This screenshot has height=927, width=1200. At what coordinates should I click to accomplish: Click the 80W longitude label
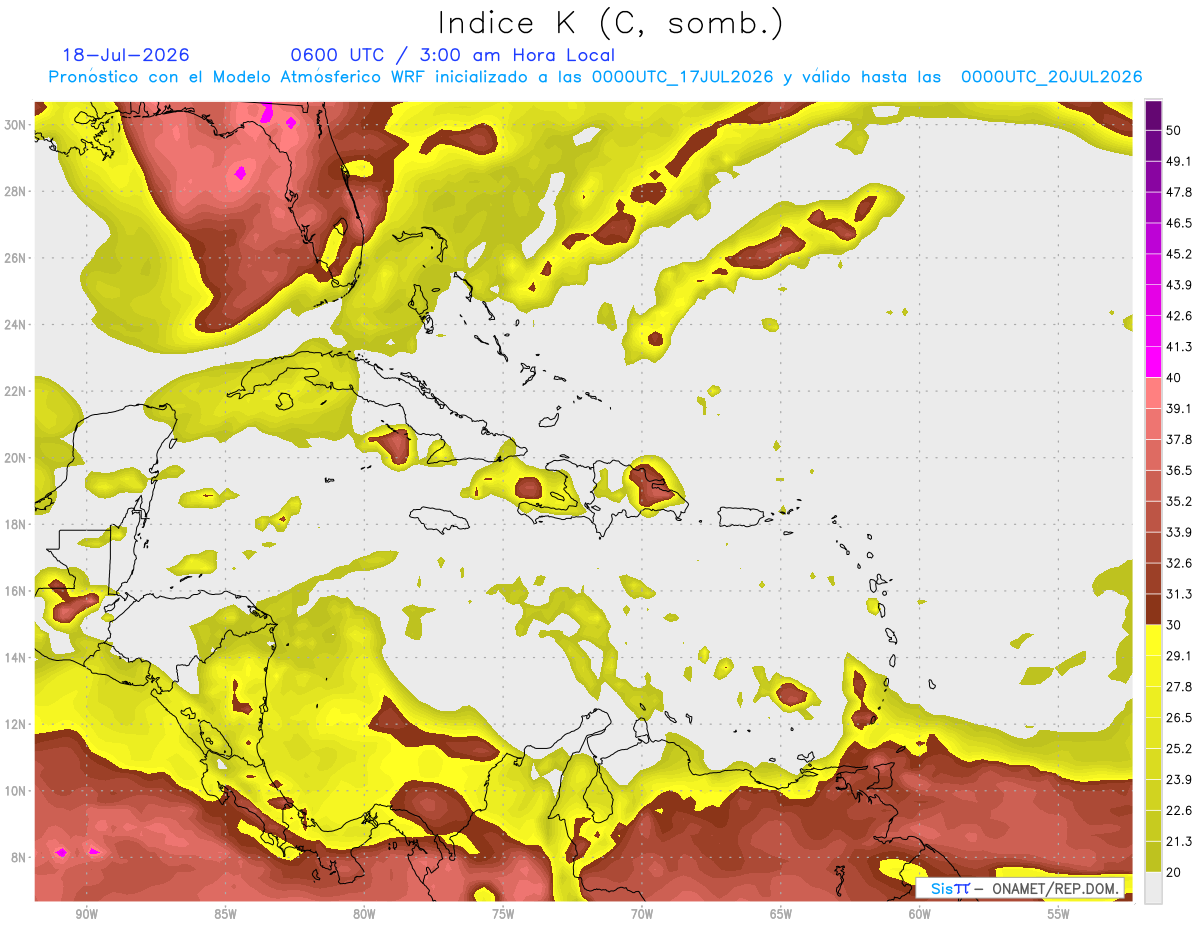click(x=364, y=915)
